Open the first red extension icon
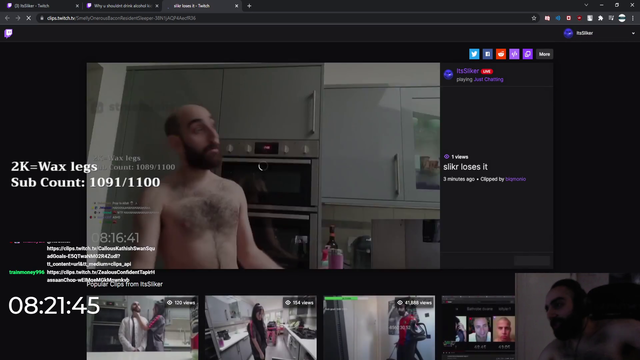The height and width of the screenshot is (360, 640). [x=547, y=18]
